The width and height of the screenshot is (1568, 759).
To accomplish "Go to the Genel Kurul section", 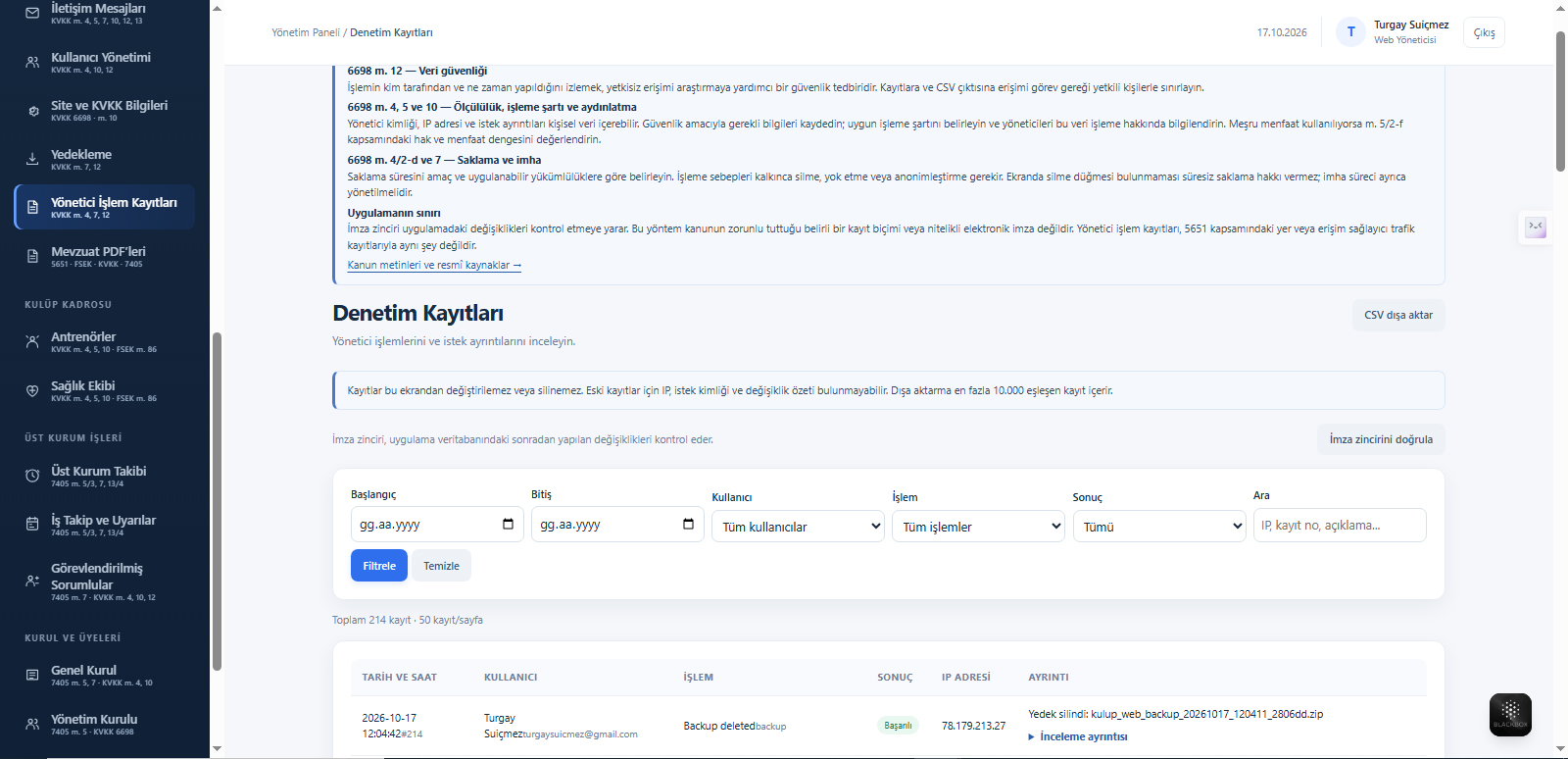I will [104, 676].
